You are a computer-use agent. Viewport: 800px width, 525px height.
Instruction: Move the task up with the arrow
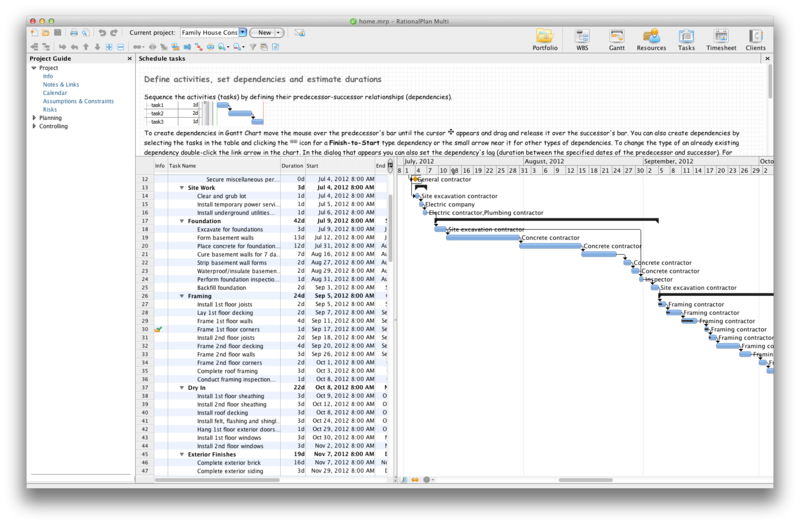tap(86, 47)
